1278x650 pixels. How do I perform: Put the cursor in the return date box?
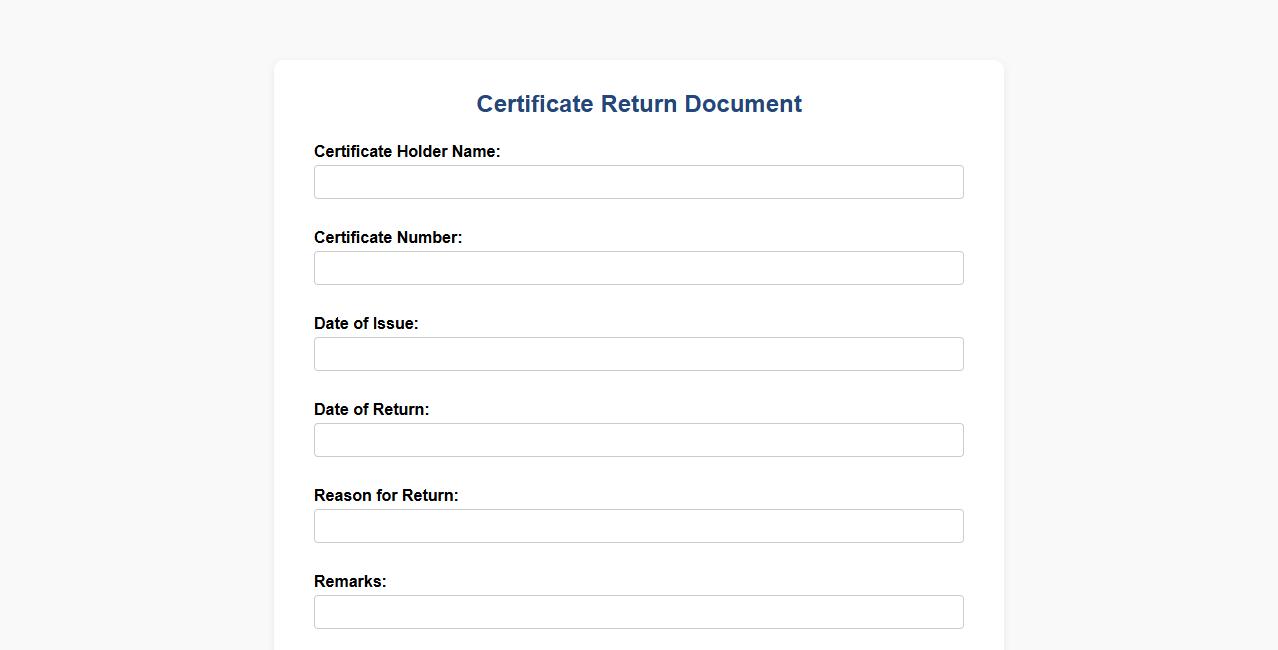[638, 440]
